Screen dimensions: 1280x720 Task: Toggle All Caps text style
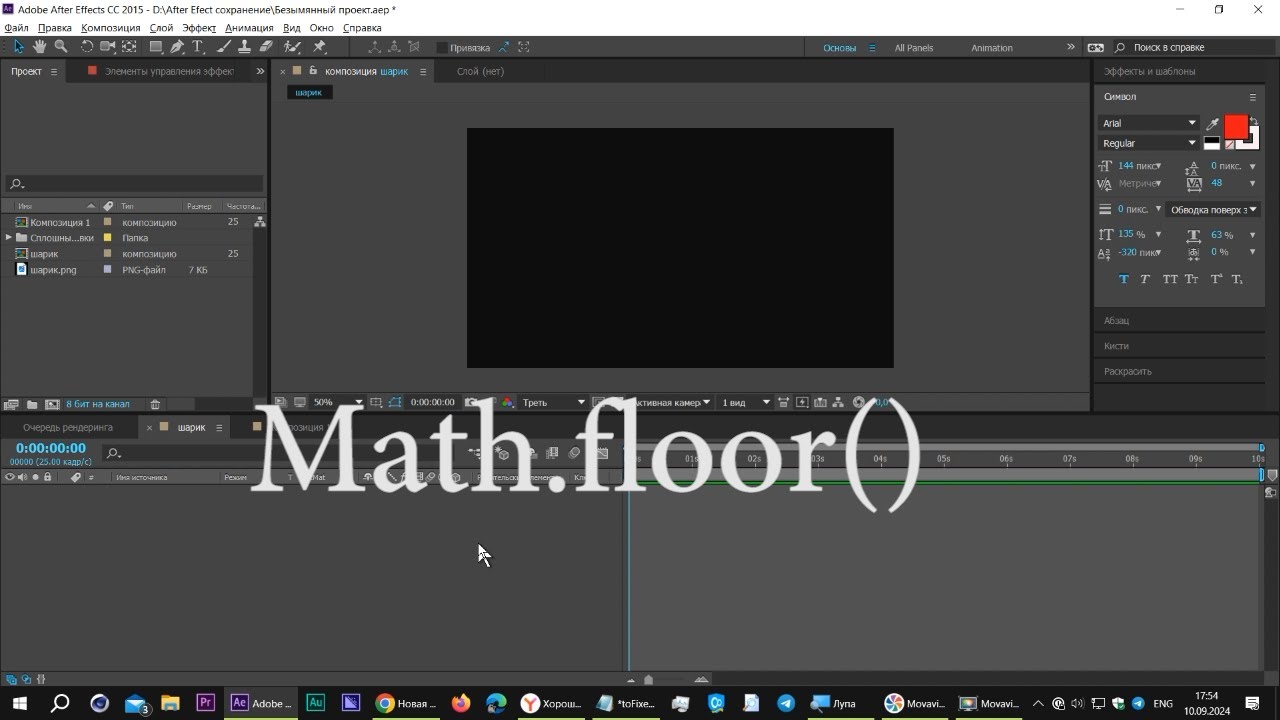(1170, 279)
